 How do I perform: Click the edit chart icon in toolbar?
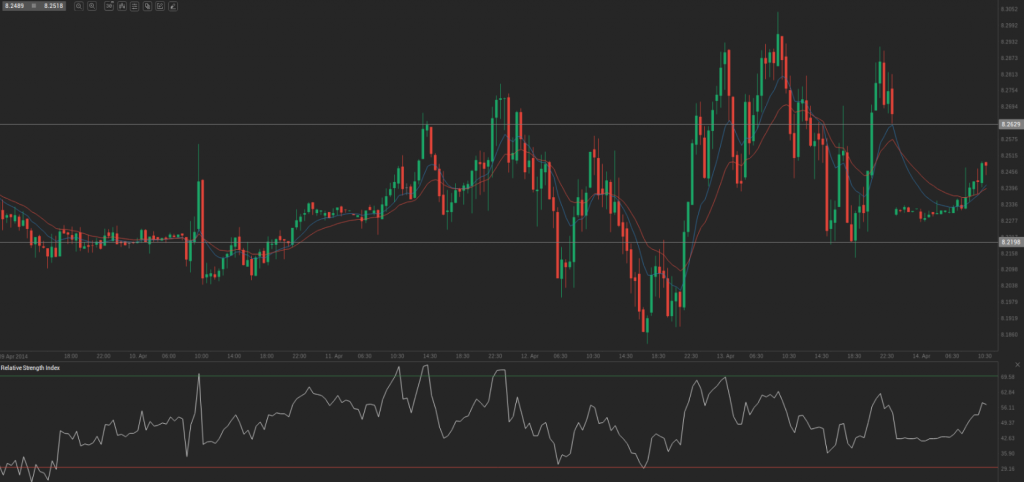pos(160,6)
